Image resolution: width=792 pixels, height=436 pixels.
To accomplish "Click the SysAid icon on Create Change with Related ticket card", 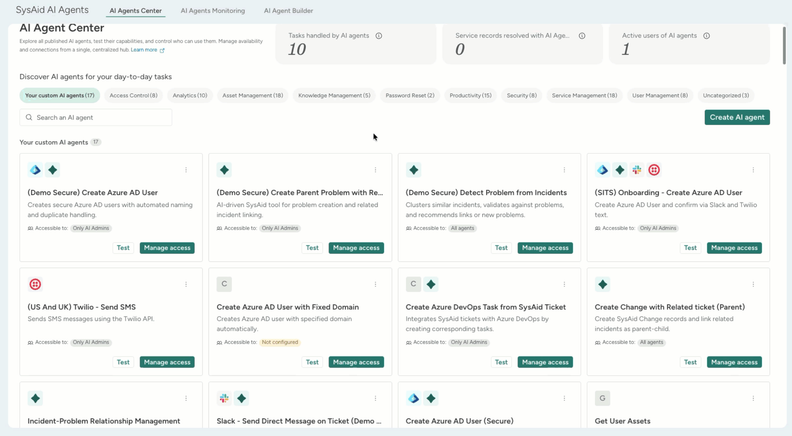I will tap(603, 284).
